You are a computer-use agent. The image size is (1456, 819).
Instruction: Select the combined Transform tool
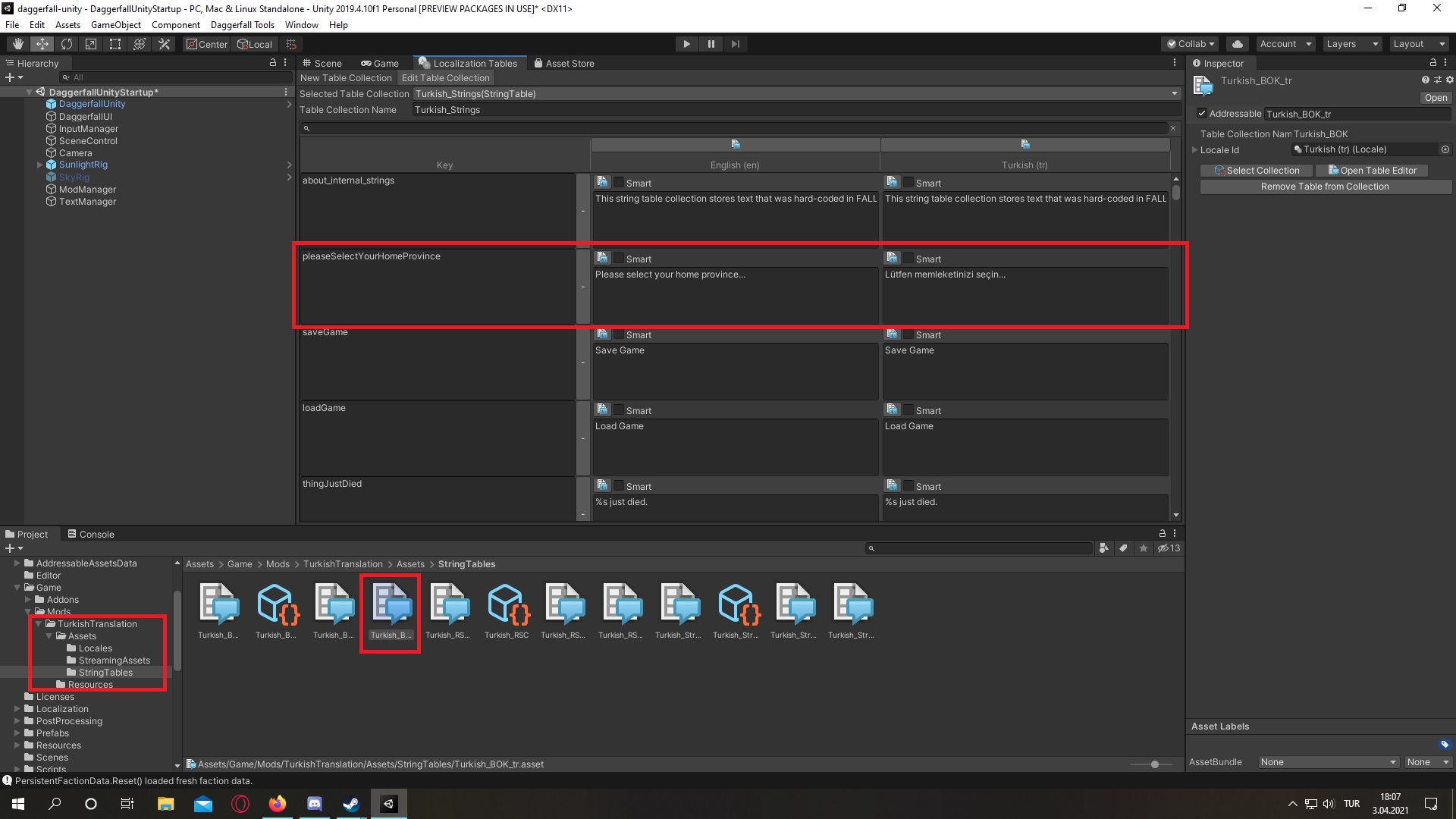coord(140,44)
